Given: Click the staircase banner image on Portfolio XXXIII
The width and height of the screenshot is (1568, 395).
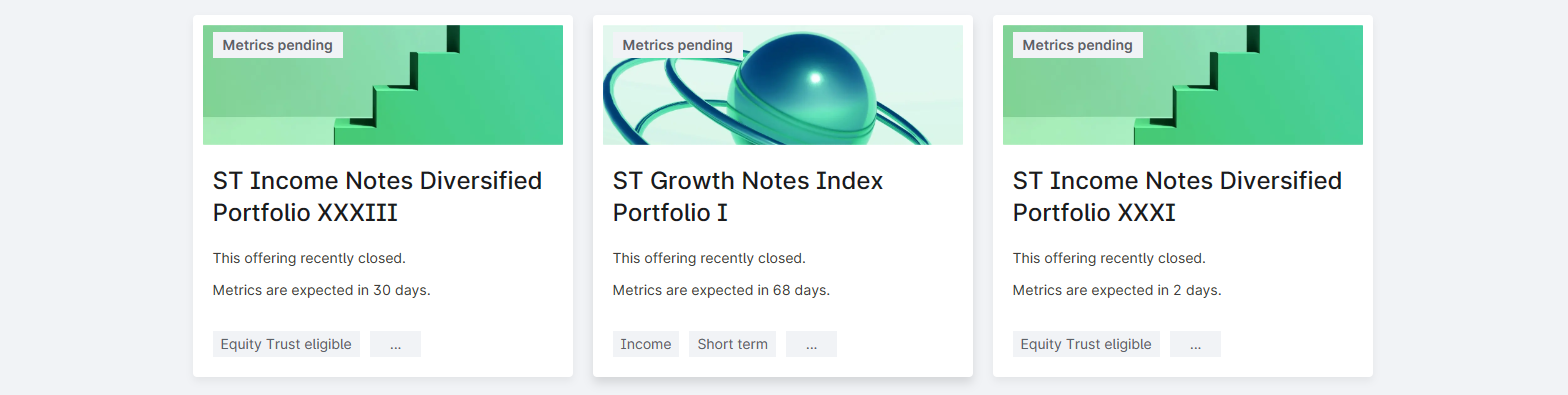Looking at the screenshot, I should click(x=383, y=85).
